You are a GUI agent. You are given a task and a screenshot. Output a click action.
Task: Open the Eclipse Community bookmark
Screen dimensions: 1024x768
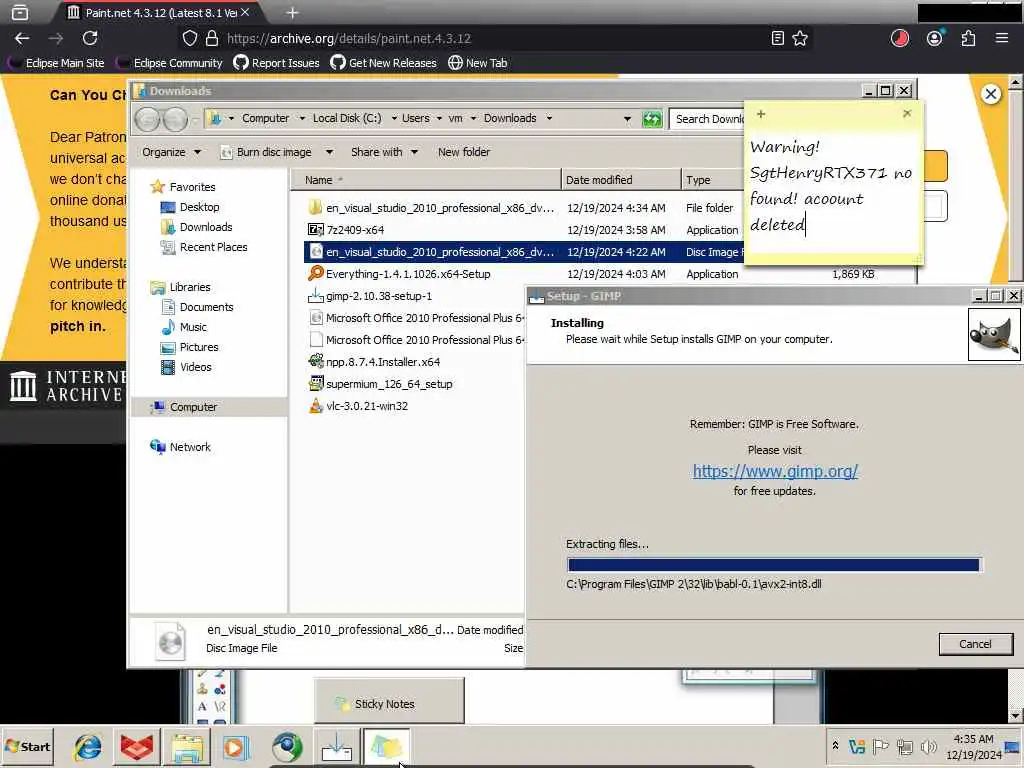169,63
